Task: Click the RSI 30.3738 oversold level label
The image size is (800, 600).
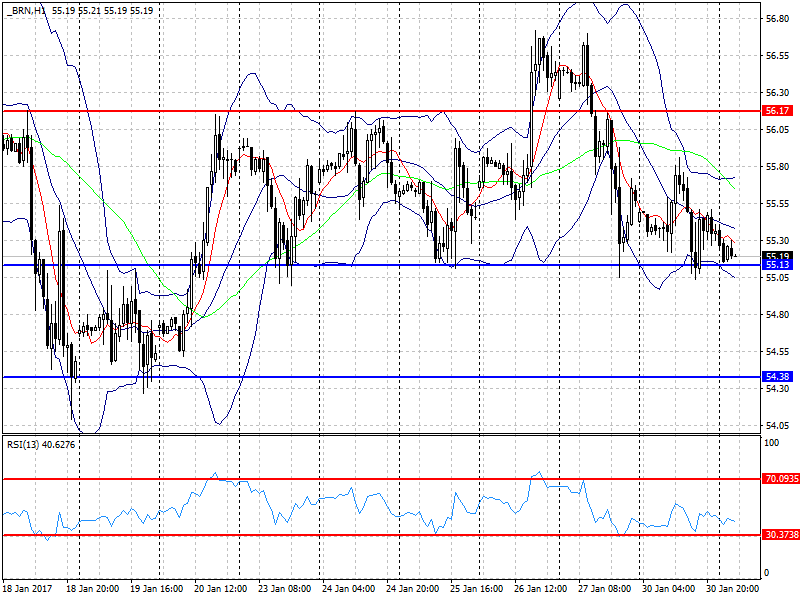Action: (x=780, y=535)
